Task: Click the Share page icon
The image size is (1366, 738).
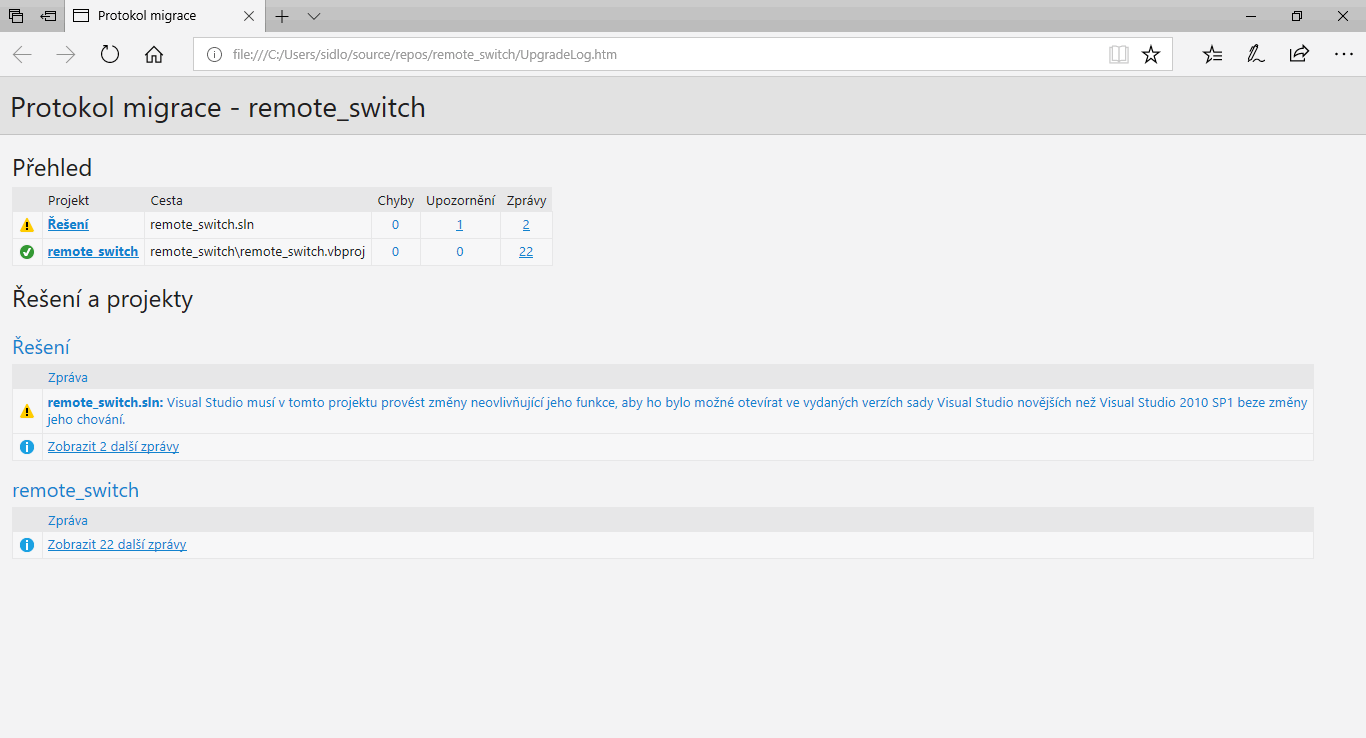Action: coord(1299,55)
